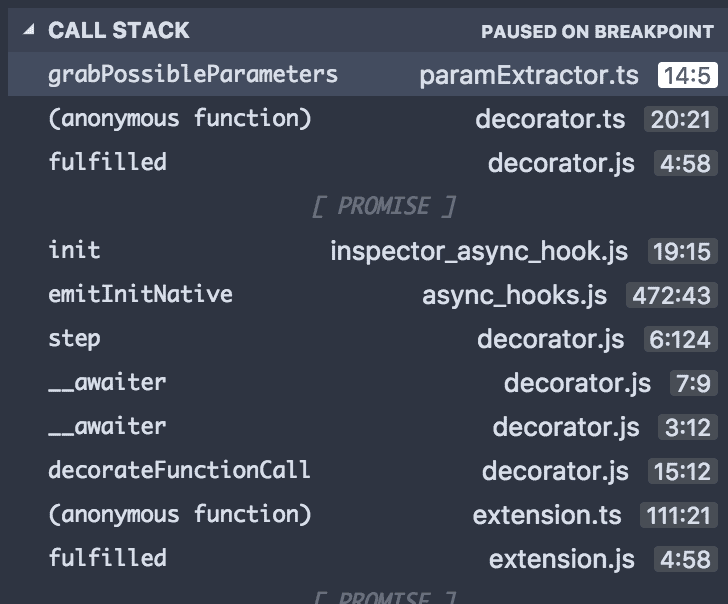Click the Paused on Breakpoint status label

pyautogui.click(x=597, y=31)
